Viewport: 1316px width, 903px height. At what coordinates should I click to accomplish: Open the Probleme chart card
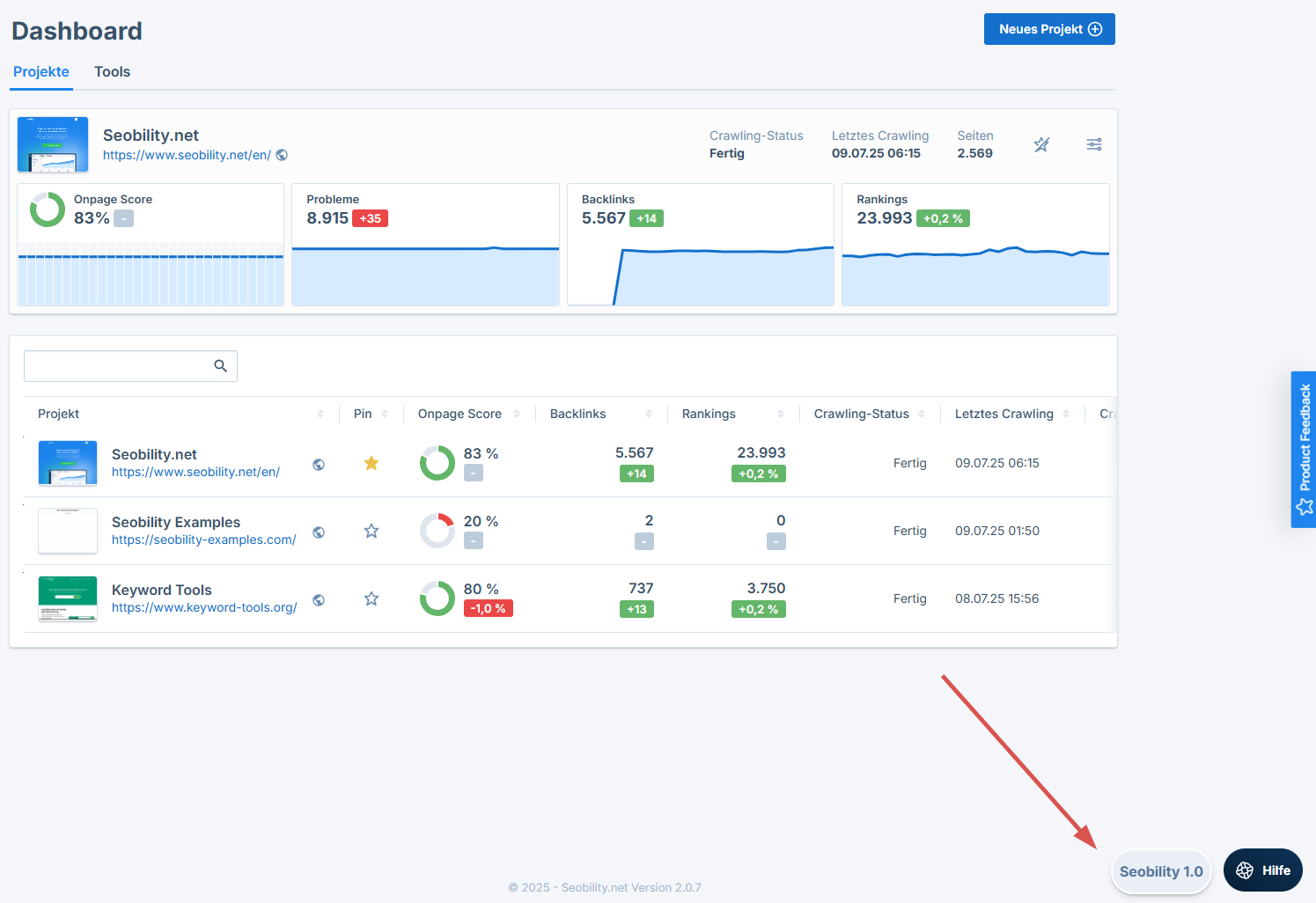426,245
